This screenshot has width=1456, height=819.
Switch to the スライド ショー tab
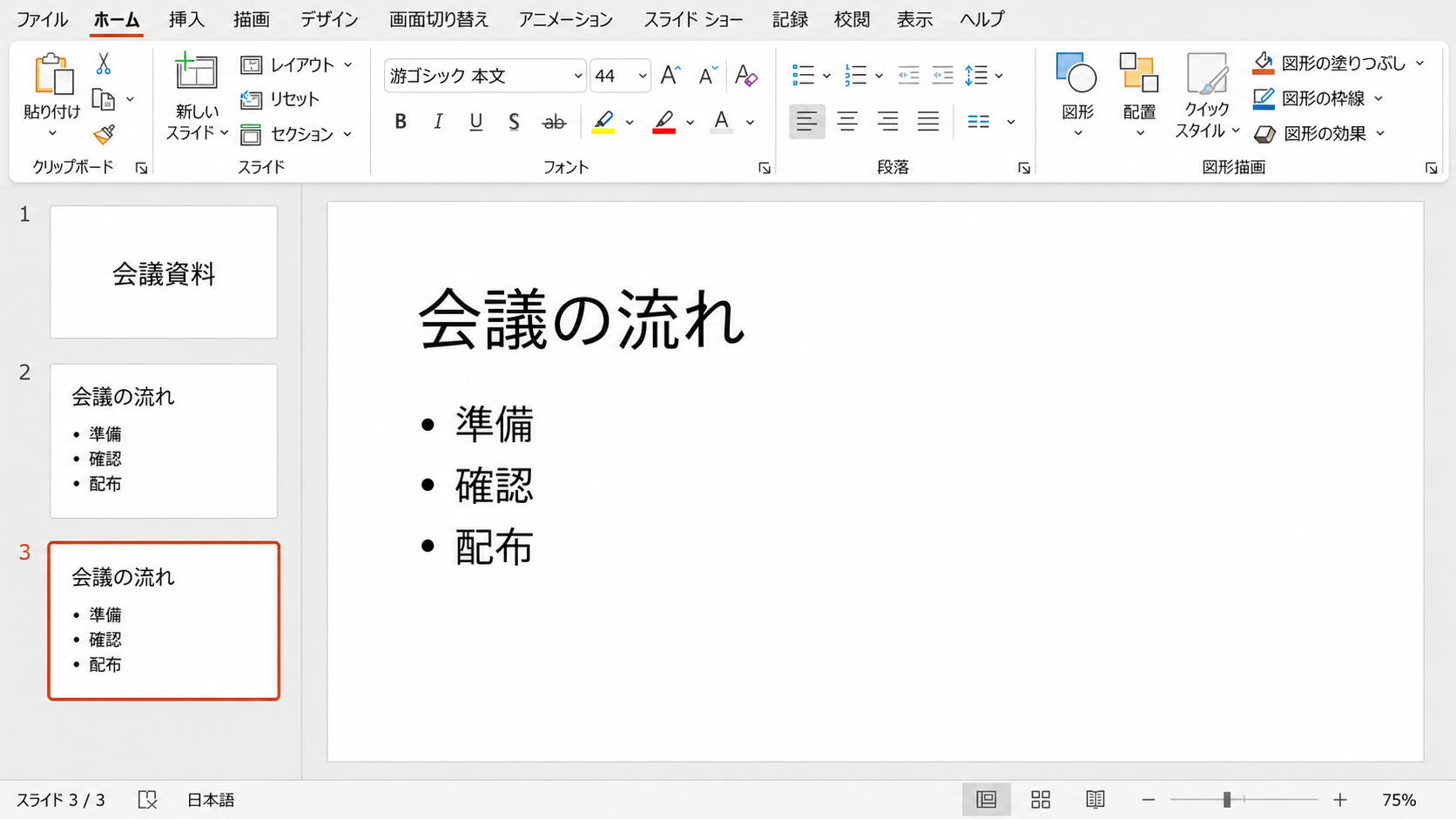coord(693,19)
